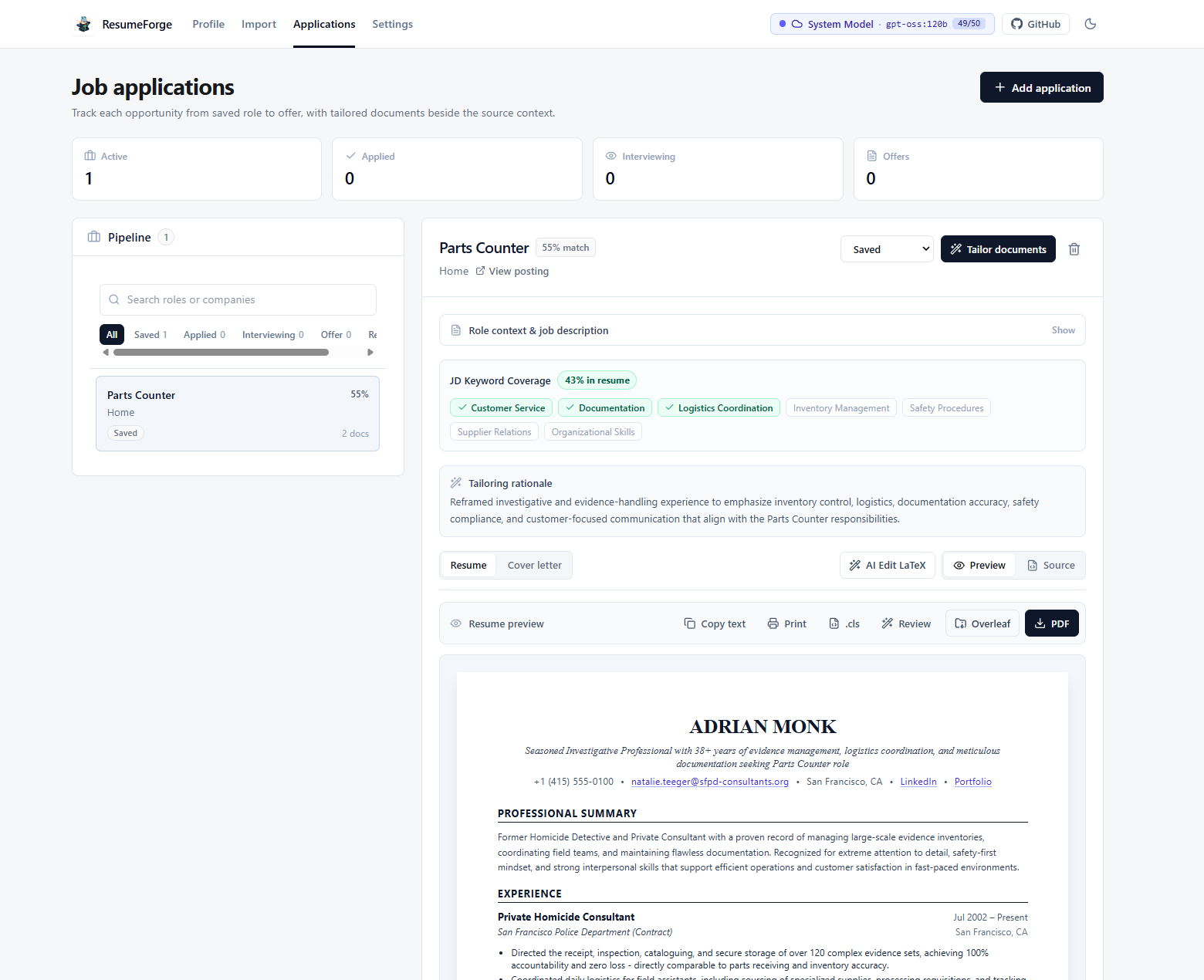Select the Parts Counter pipeline card
This screenshot has height=980, width=1204.
[238, 414]
